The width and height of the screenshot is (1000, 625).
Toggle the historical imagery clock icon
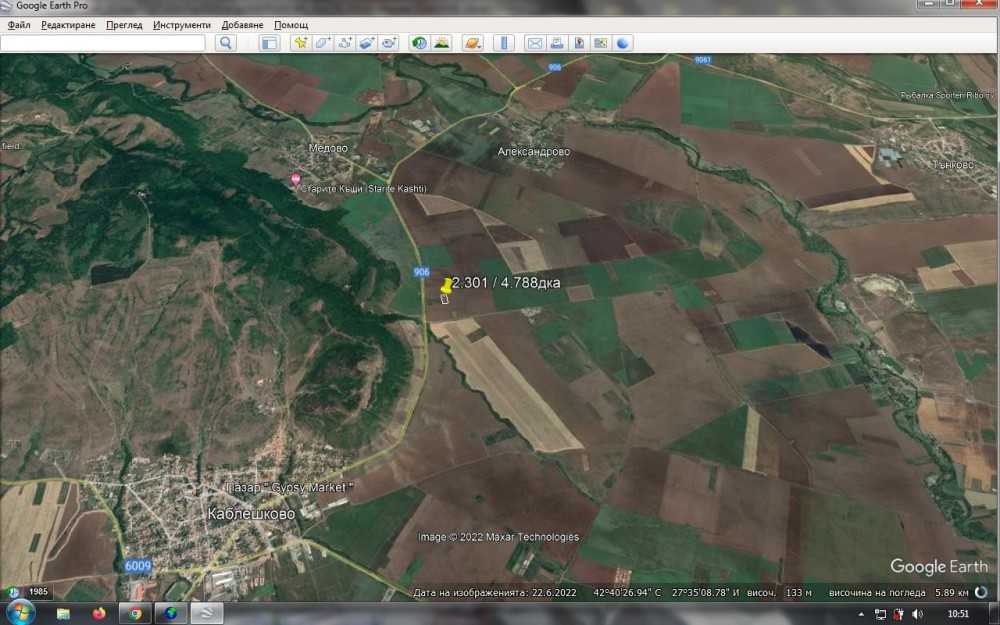click(419, 43)
